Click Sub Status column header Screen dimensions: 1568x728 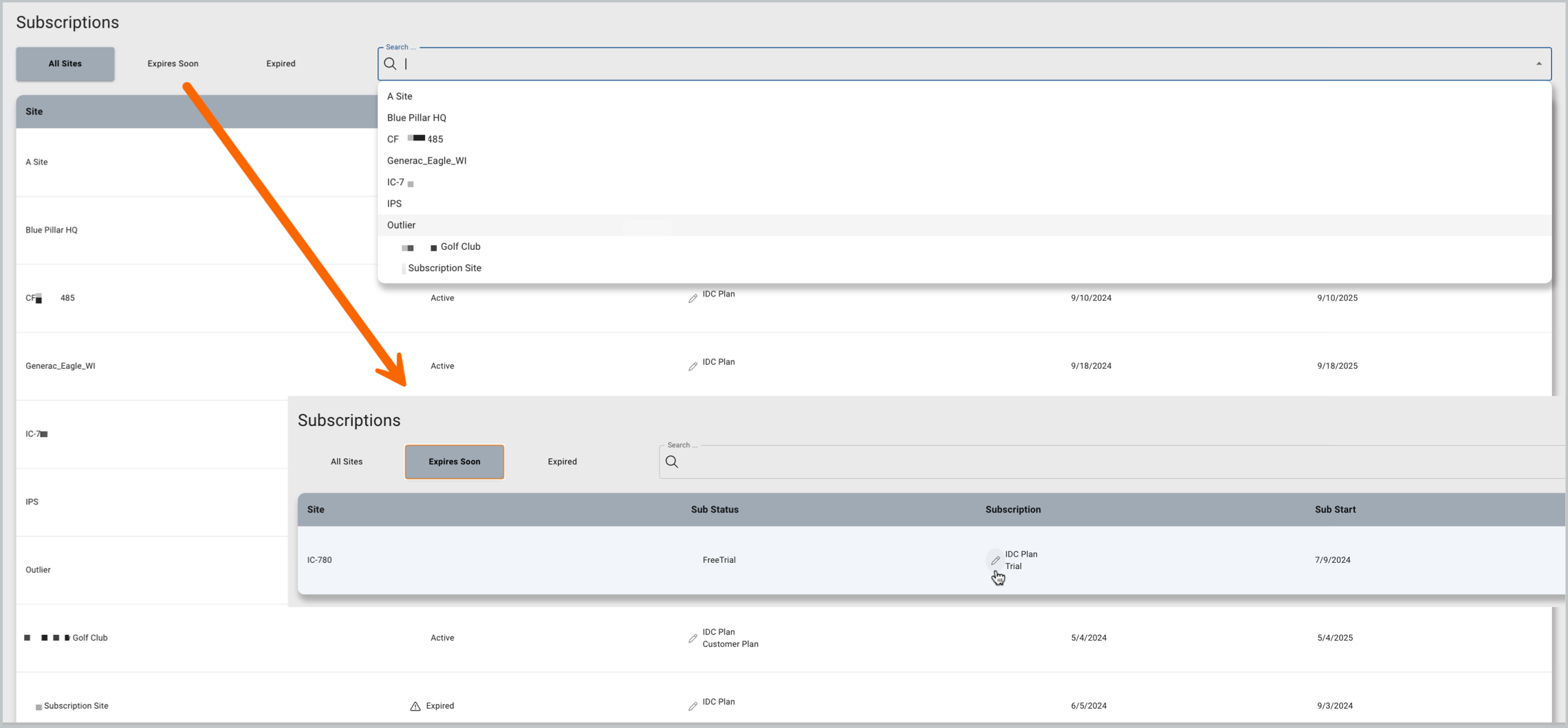[715, 510]
